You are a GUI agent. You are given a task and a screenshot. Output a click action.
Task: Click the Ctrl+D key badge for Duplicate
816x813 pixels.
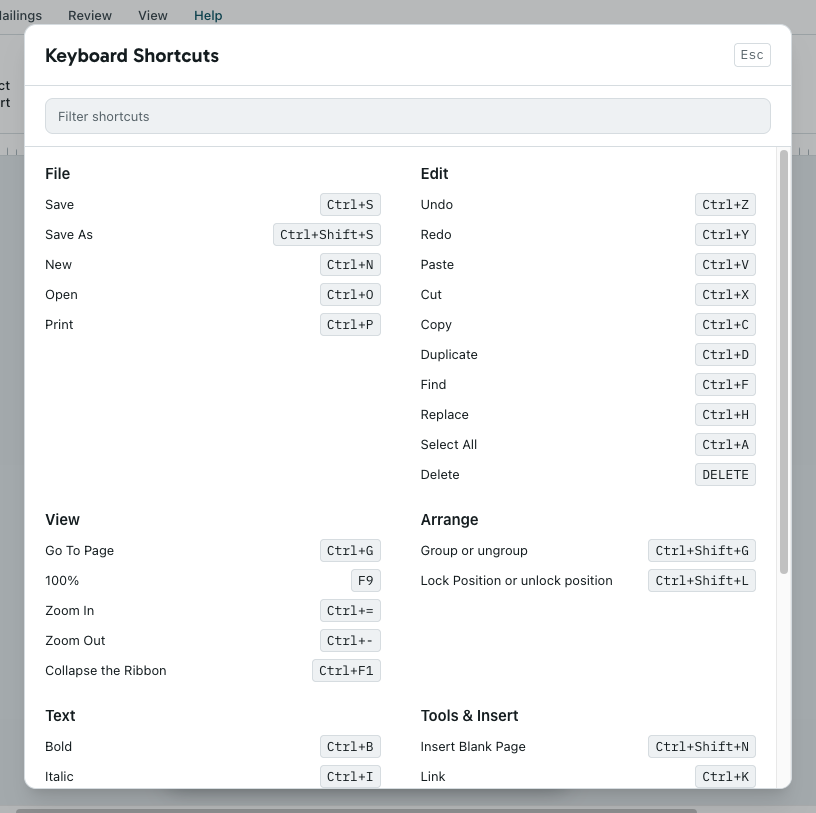725,354
